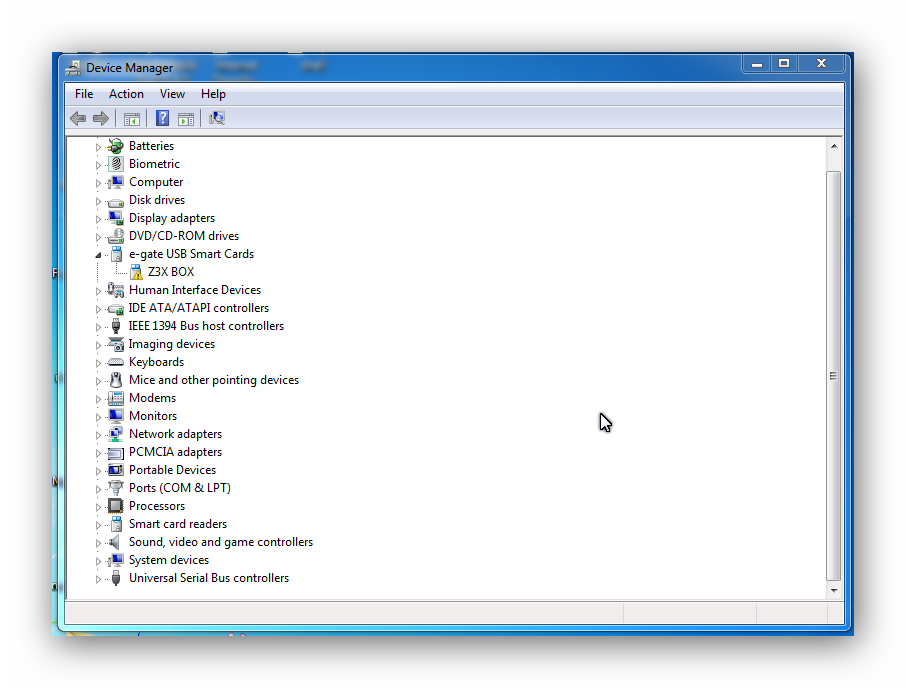Select the Mice and other pointing devices label
This screenshot has width=906, height=688.
tap(214, 380)
